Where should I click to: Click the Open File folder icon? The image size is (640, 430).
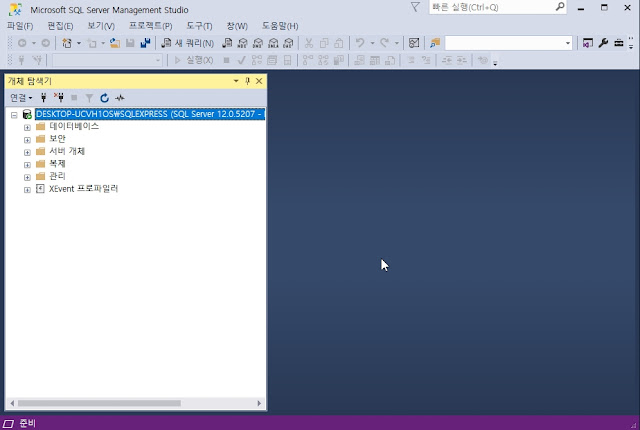[x=115, y=43]
